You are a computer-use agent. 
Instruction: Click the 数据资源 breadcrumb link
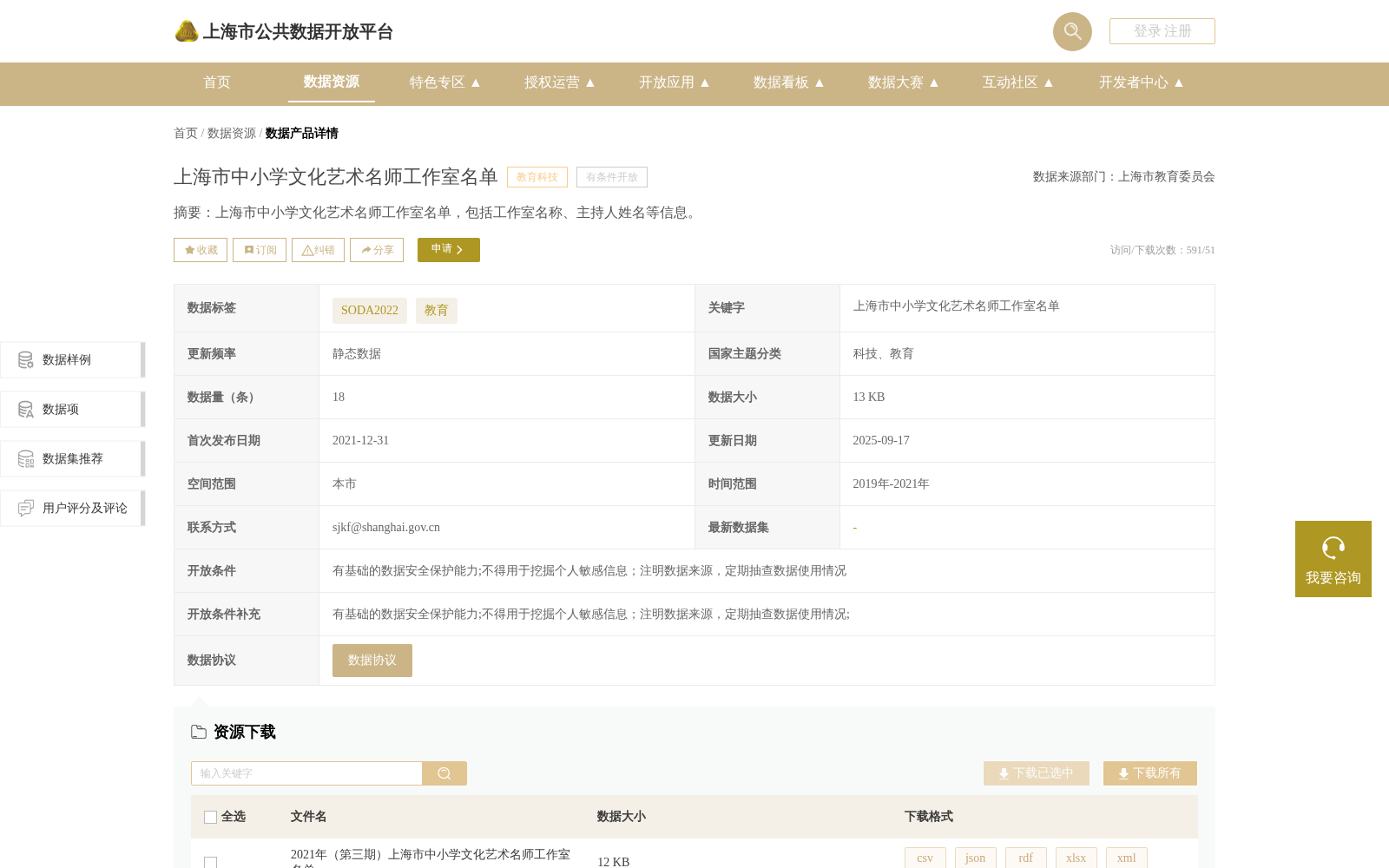(x=232, y=133)
